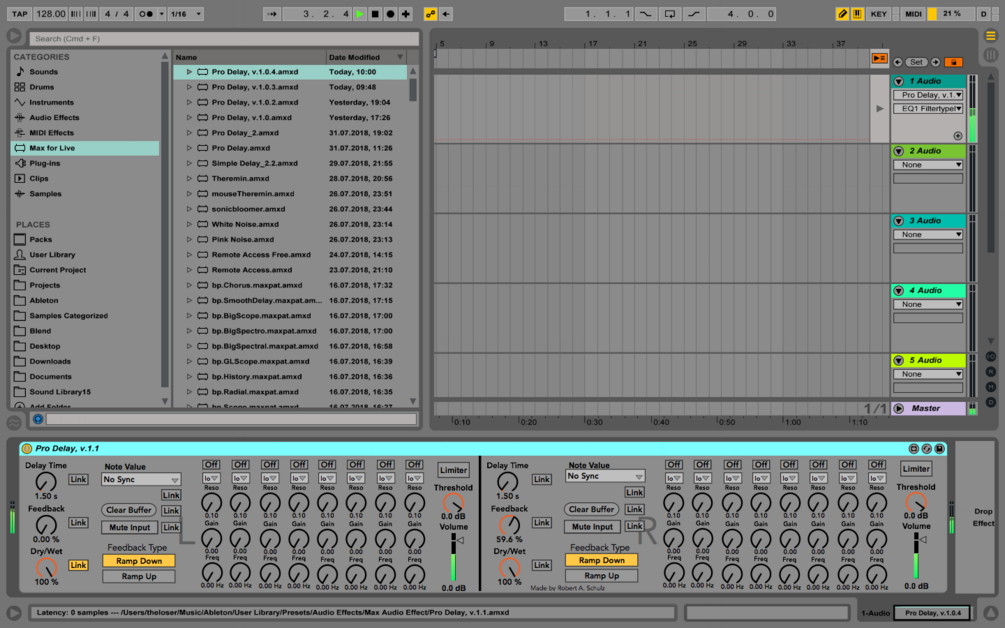
Task: Toggle the loop switch icon
Action: point(670,13)
